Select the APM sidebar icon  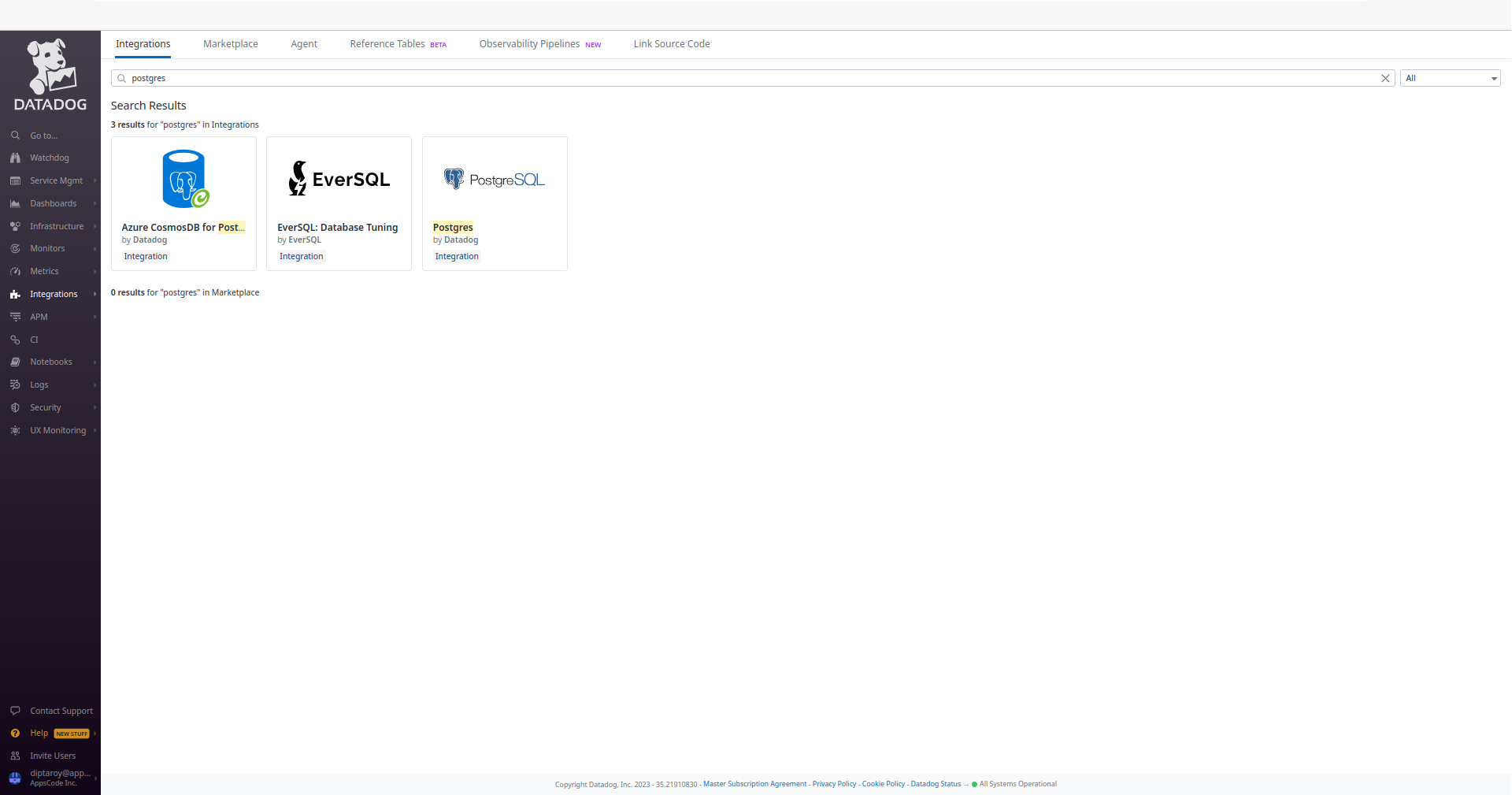pyautogui.click(x=16, y=317)
